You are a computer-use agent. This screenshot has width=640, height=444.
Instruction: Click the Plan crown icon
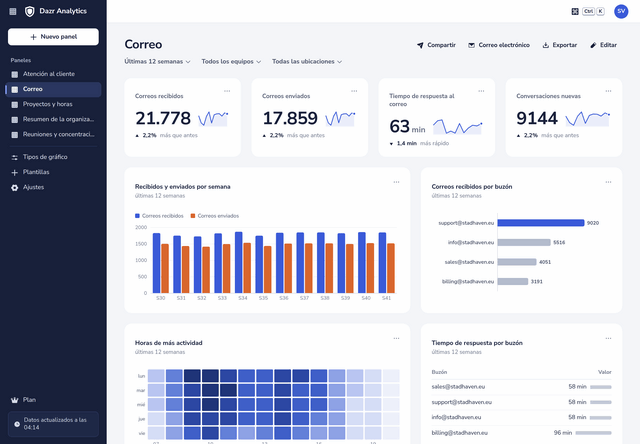(x=15, y=400)
